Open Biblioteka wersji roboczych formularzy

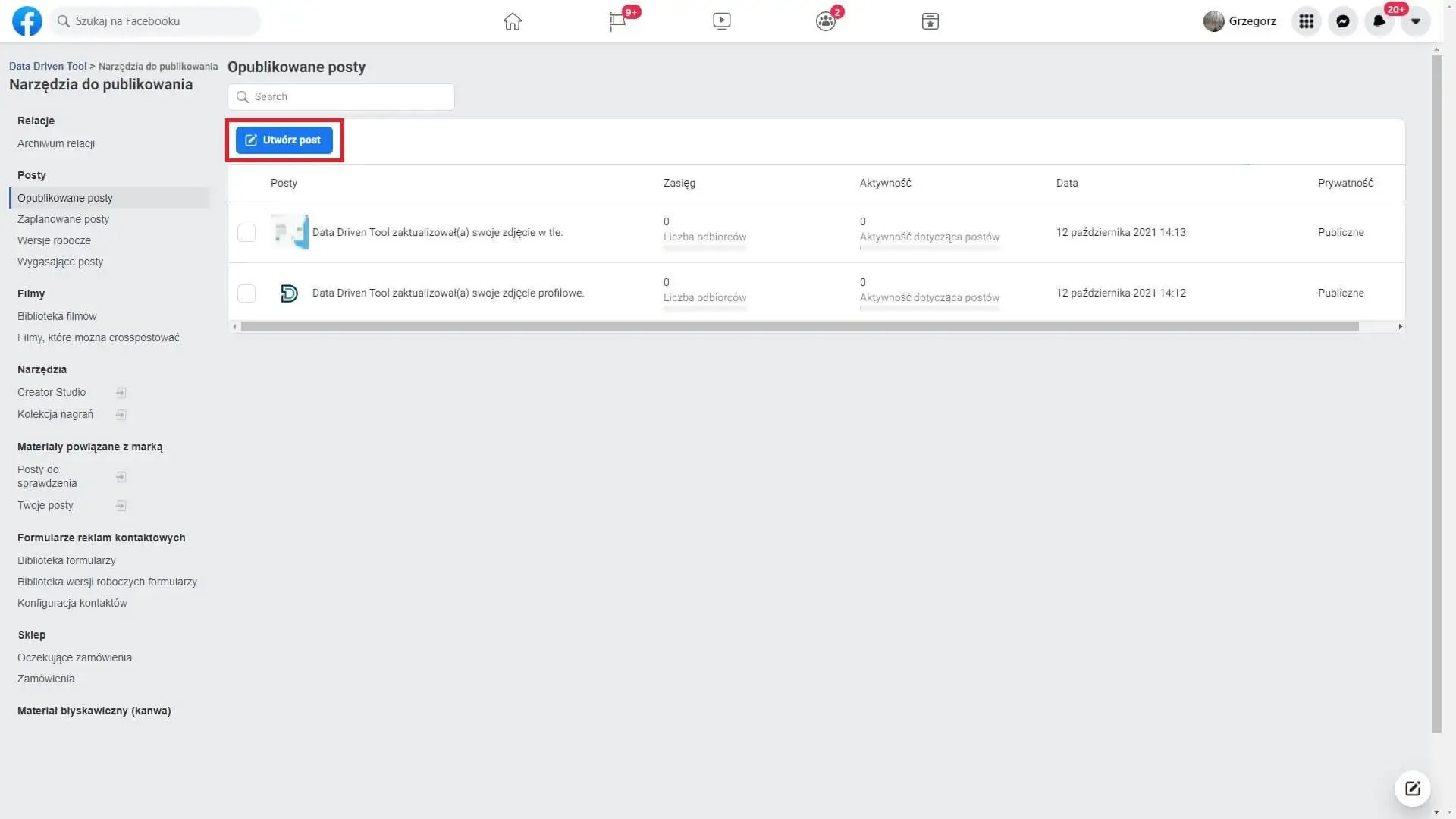pyautogui.click(x=107, y=582)
